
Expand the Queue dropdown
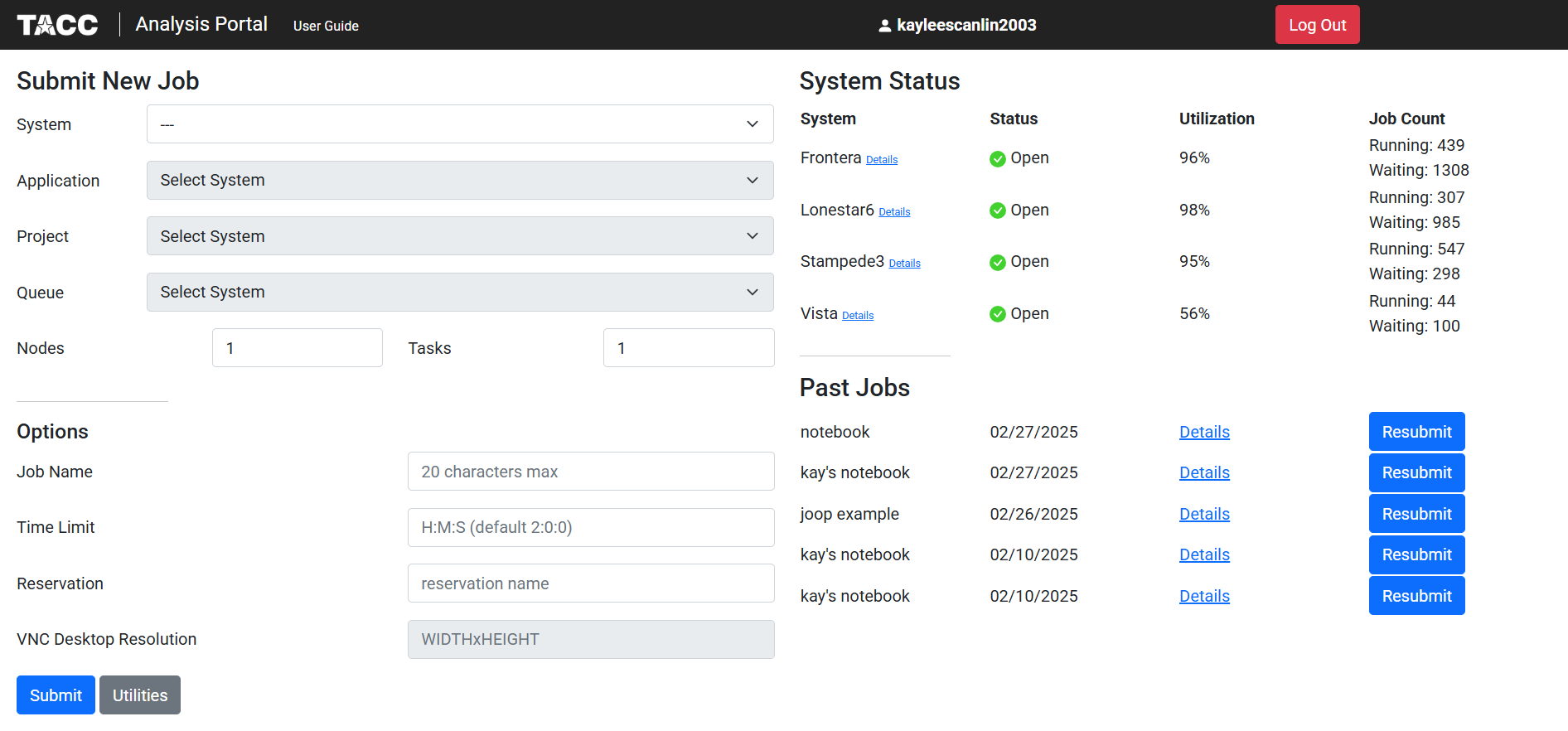[x=460, y=292]
